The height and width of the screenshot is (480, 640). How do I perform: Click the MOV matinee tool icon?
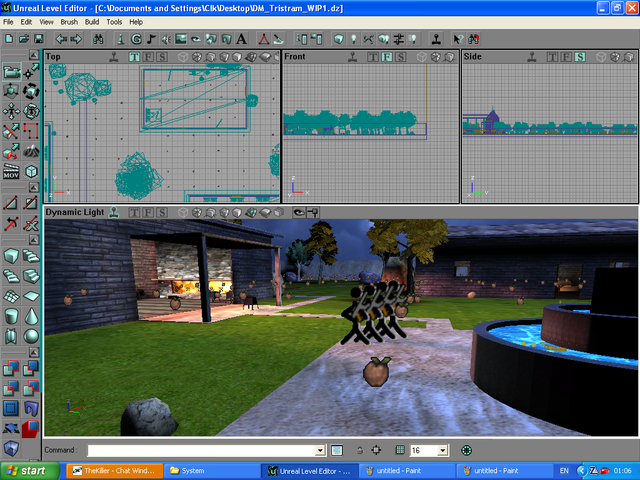[x=11, y=173]
